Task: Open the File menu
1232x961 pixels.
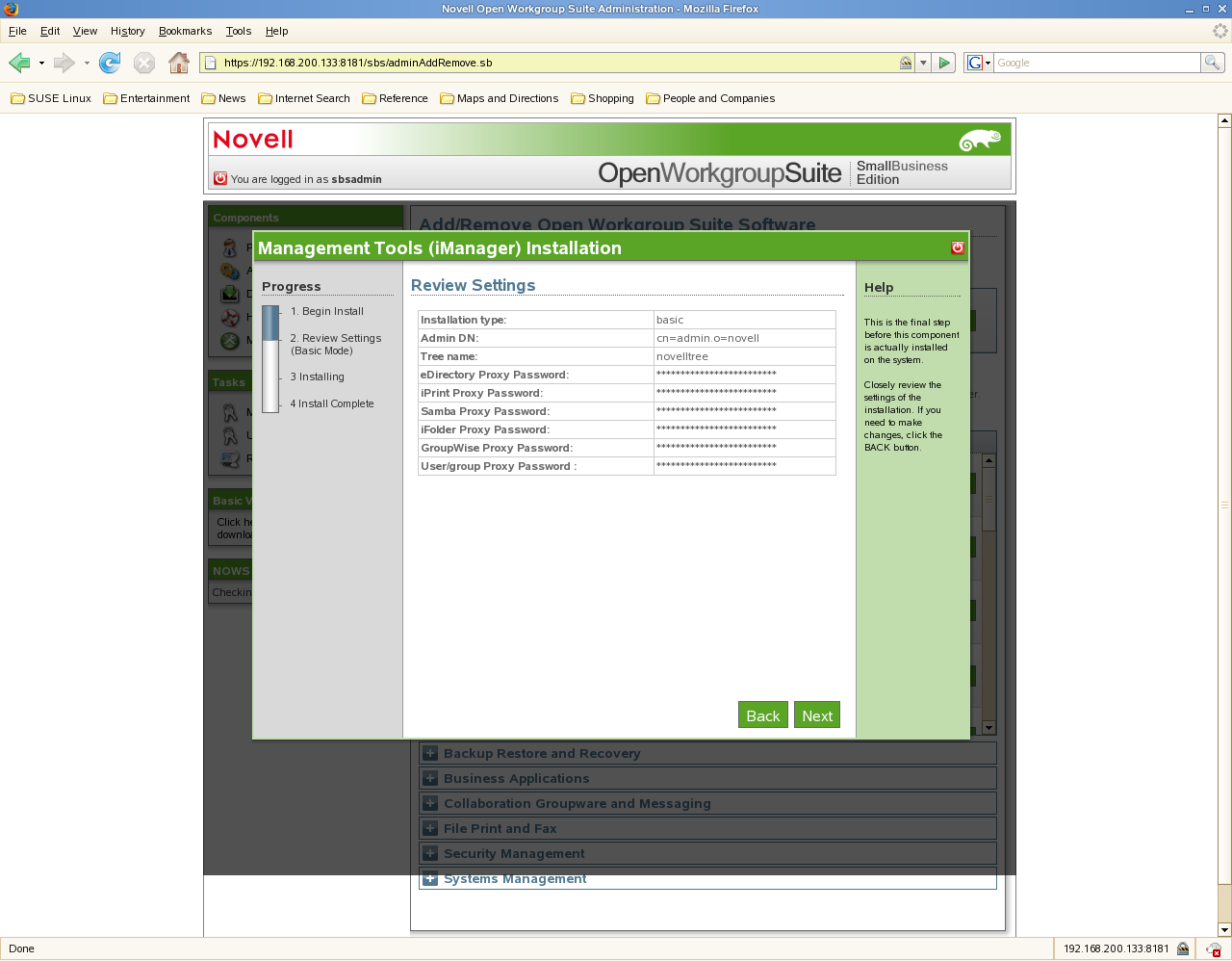Action: pos(17,31)
